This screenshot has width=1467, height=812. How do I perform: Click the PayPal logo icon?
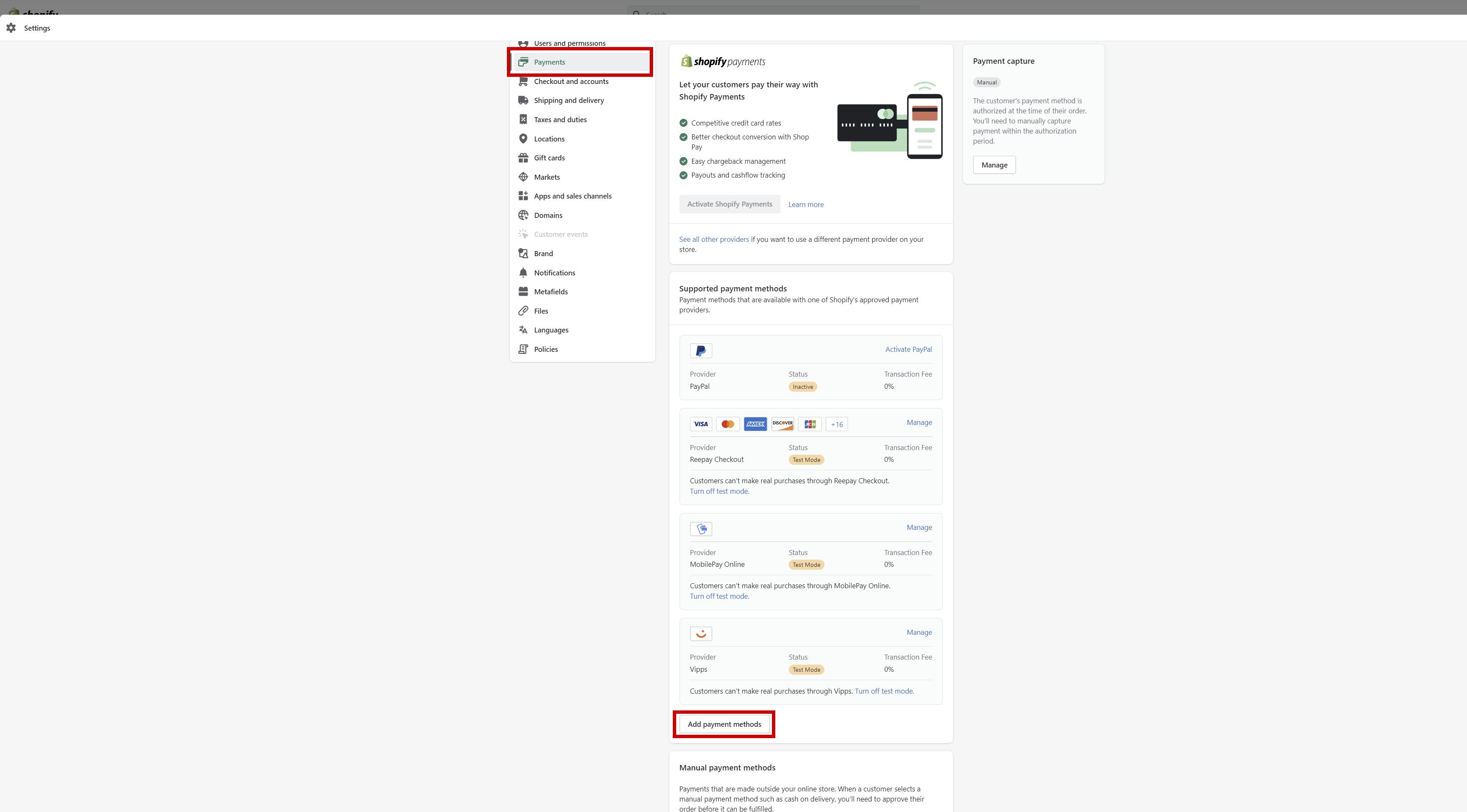point(701,351)
